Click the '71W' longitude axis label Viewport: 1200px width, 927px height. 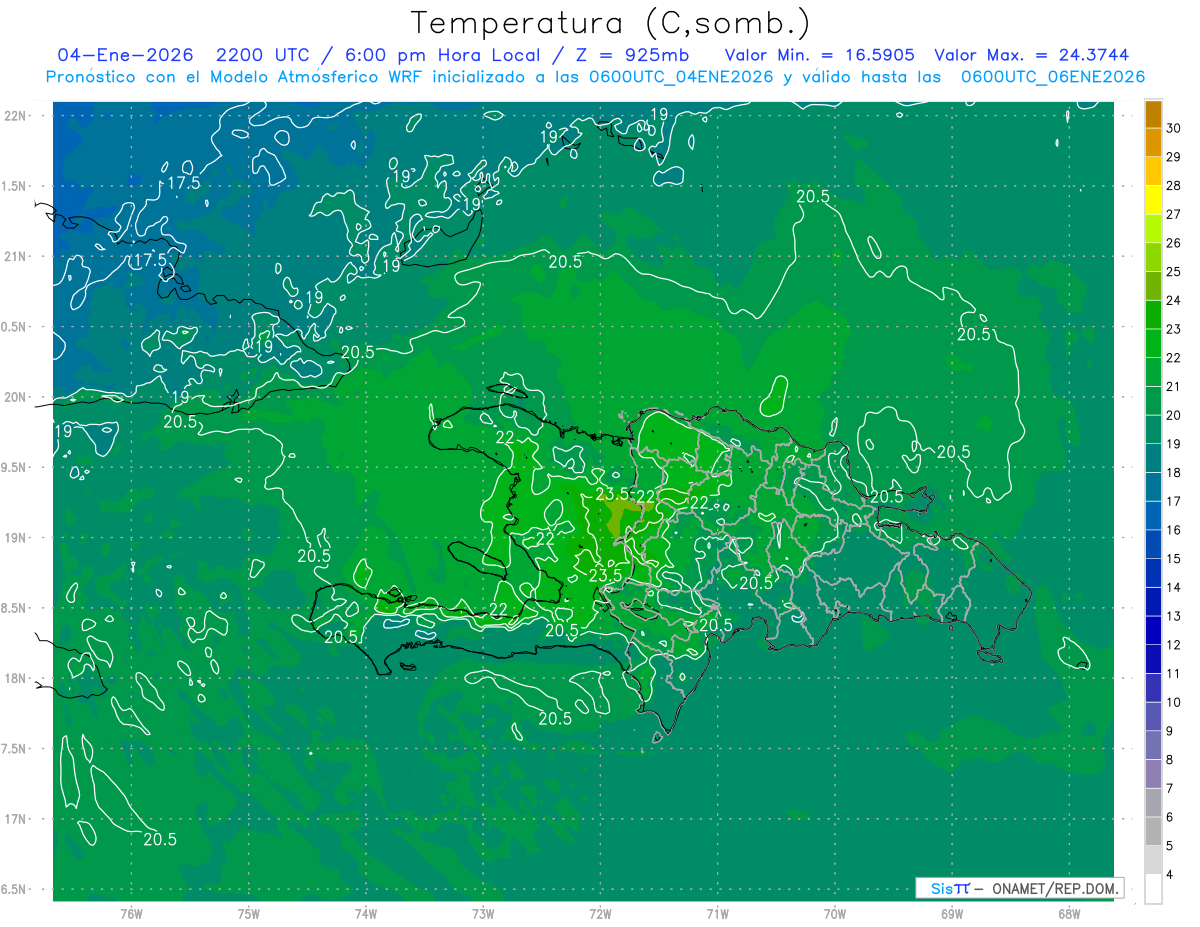pyautogui.click(x=717, y=913)
